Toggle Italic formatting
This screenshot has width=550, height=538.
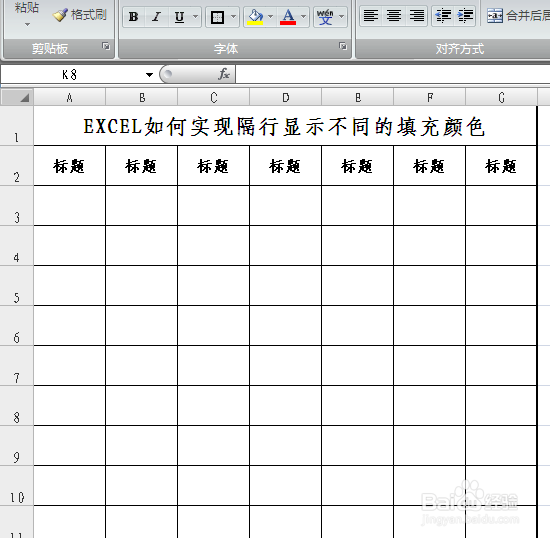(x=156, y=16)
